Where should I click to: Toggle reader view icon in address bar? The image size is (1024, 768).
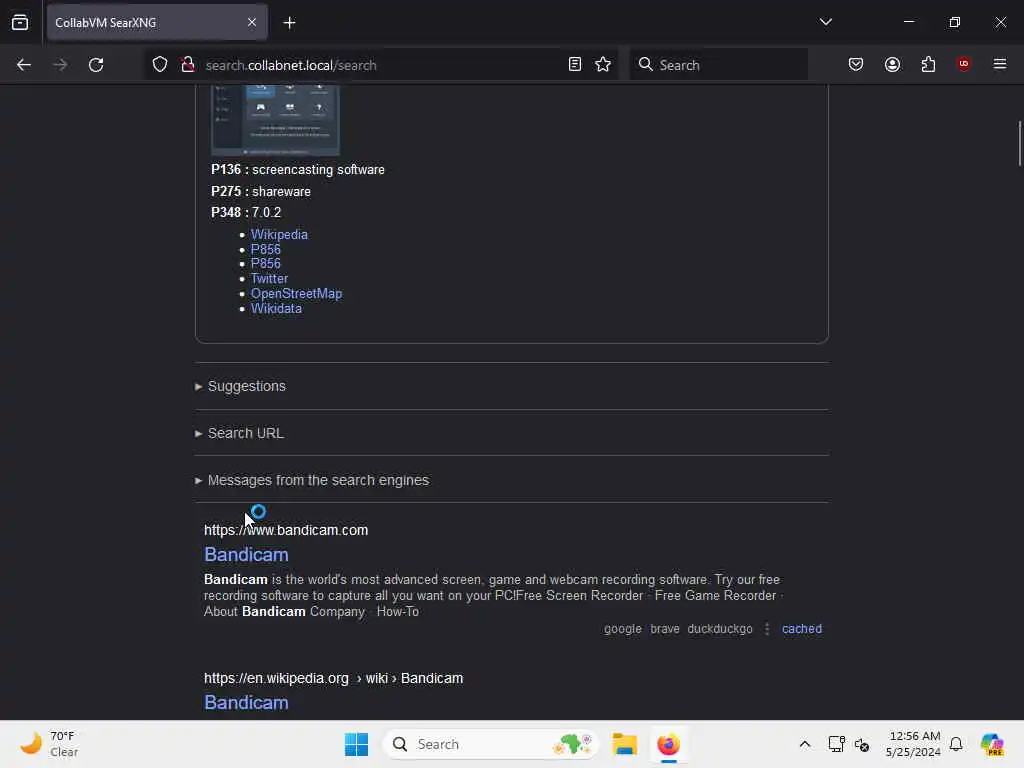[575, 65]
